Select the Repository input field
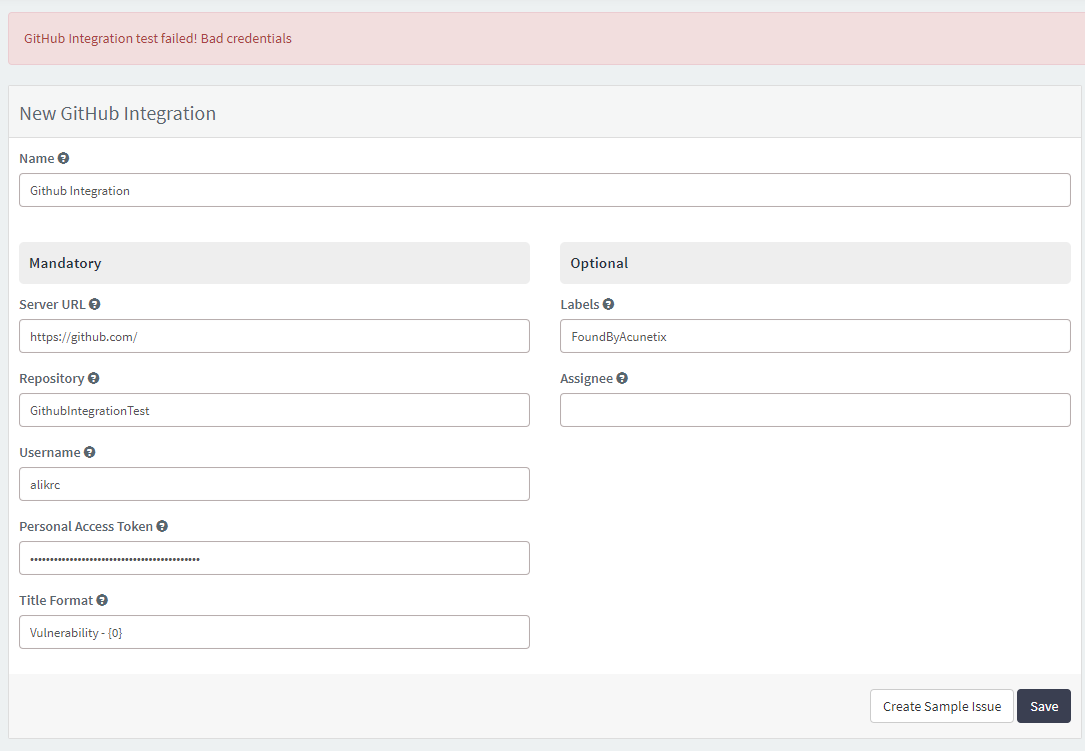 point(274,410)
